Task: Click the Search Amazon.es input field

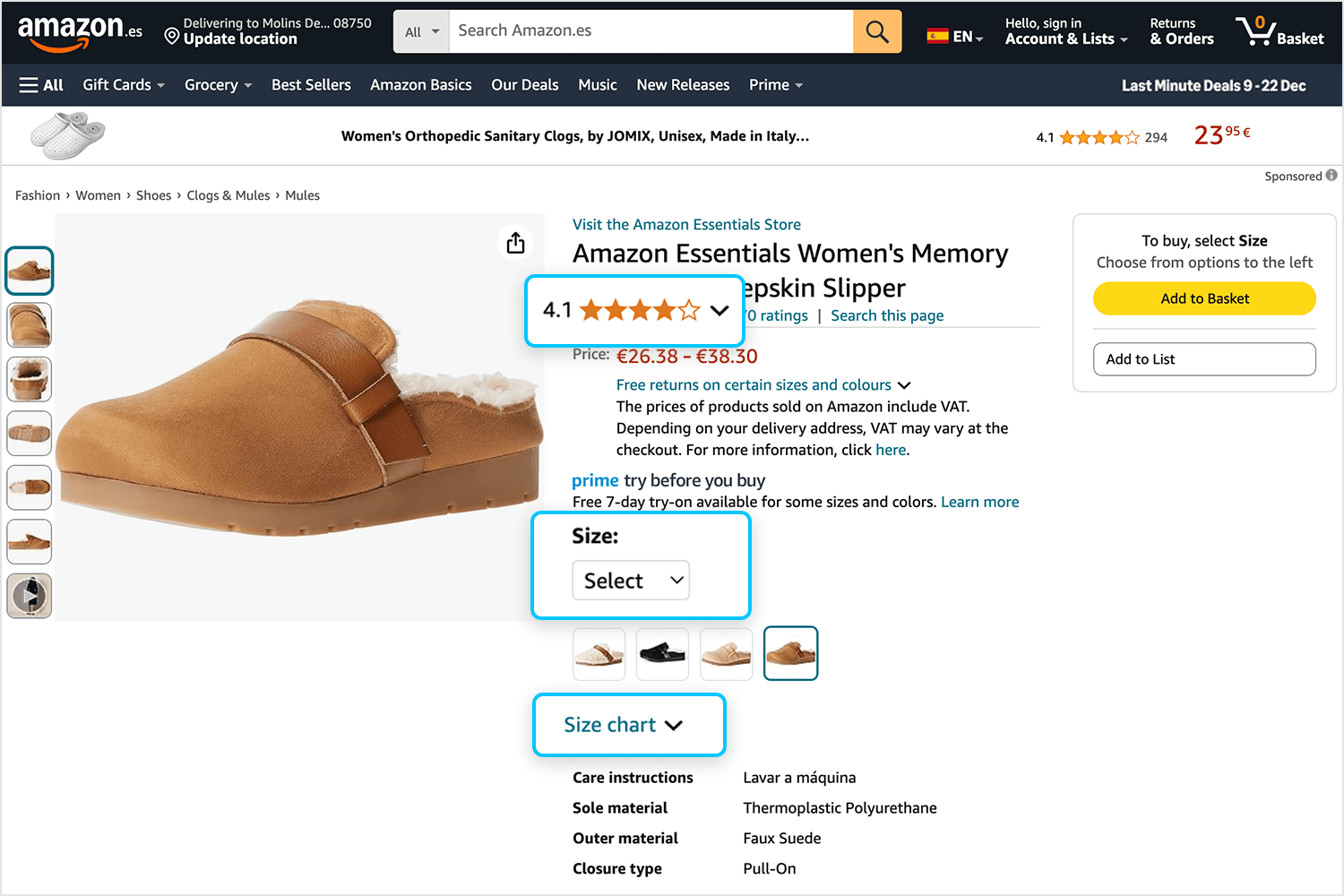Action: tap(650, 31)
